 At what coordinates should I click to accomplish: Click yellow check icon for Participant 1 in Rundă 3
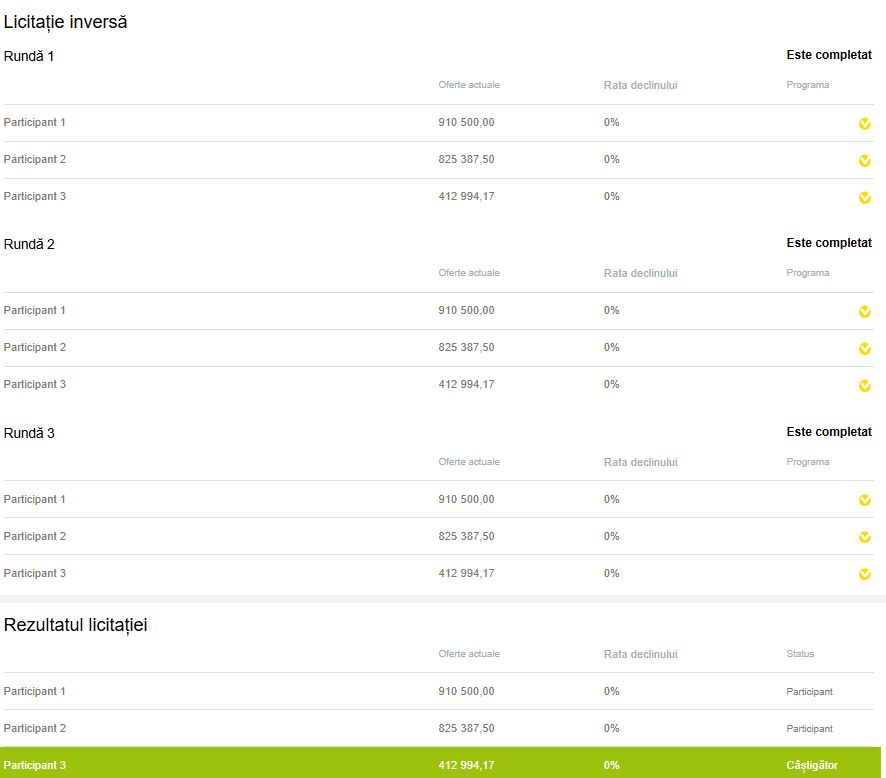pos(864,501)
